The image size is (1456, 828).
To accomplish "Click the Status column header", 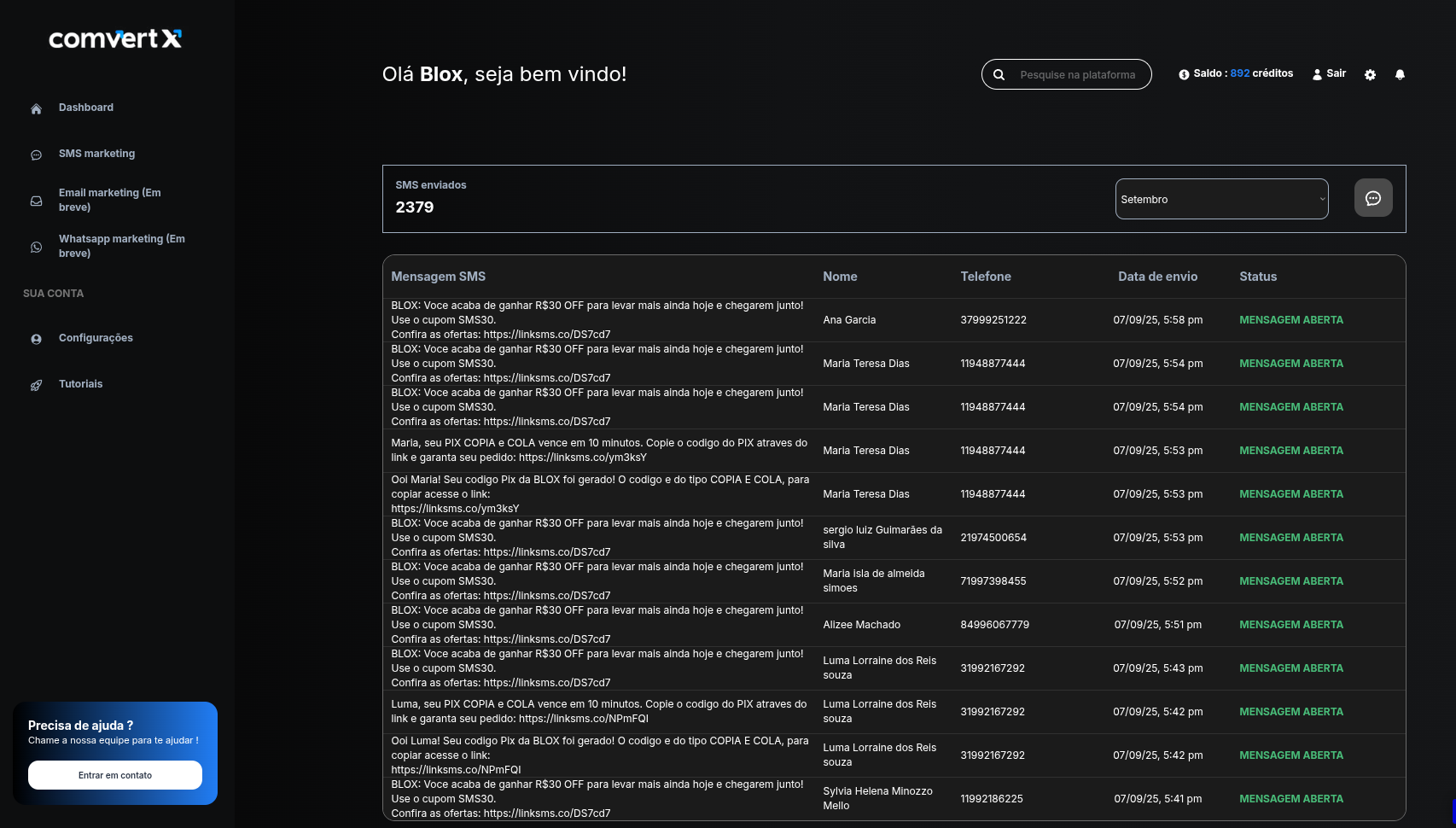I will tap(1258, 277).
